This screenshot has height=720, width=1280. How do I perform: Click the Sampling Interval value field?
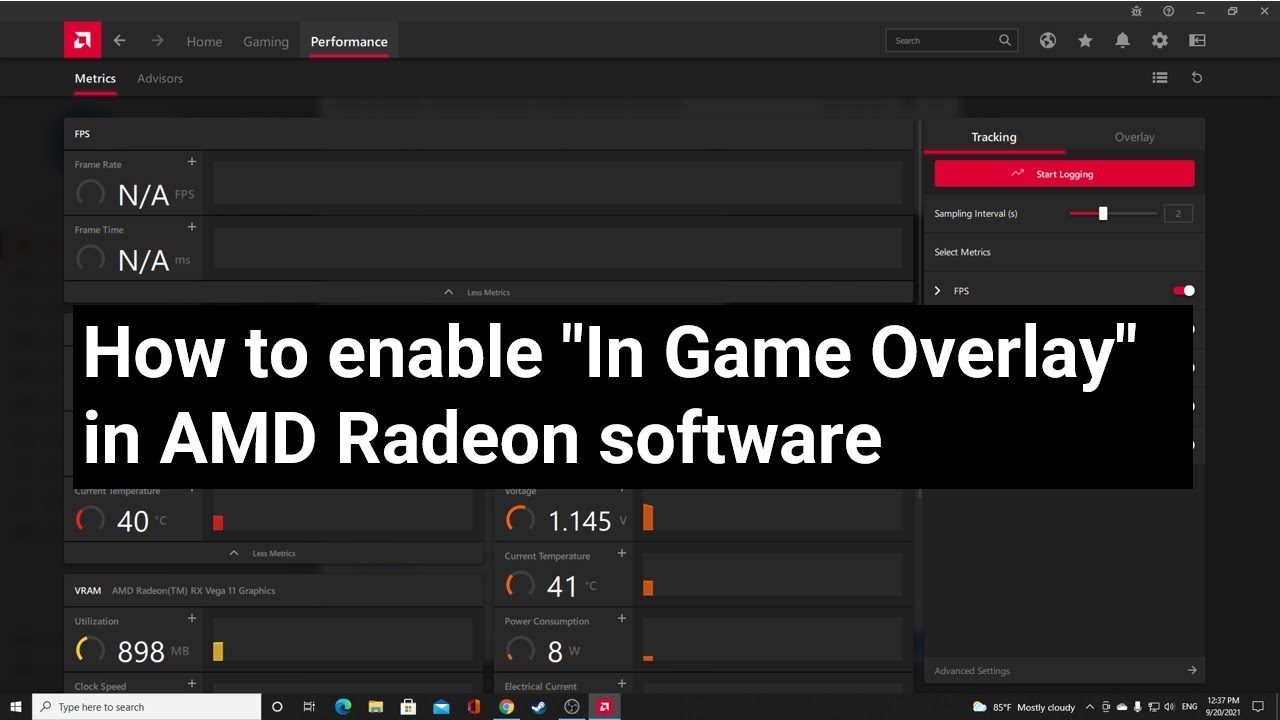[x=1178, y=214]
